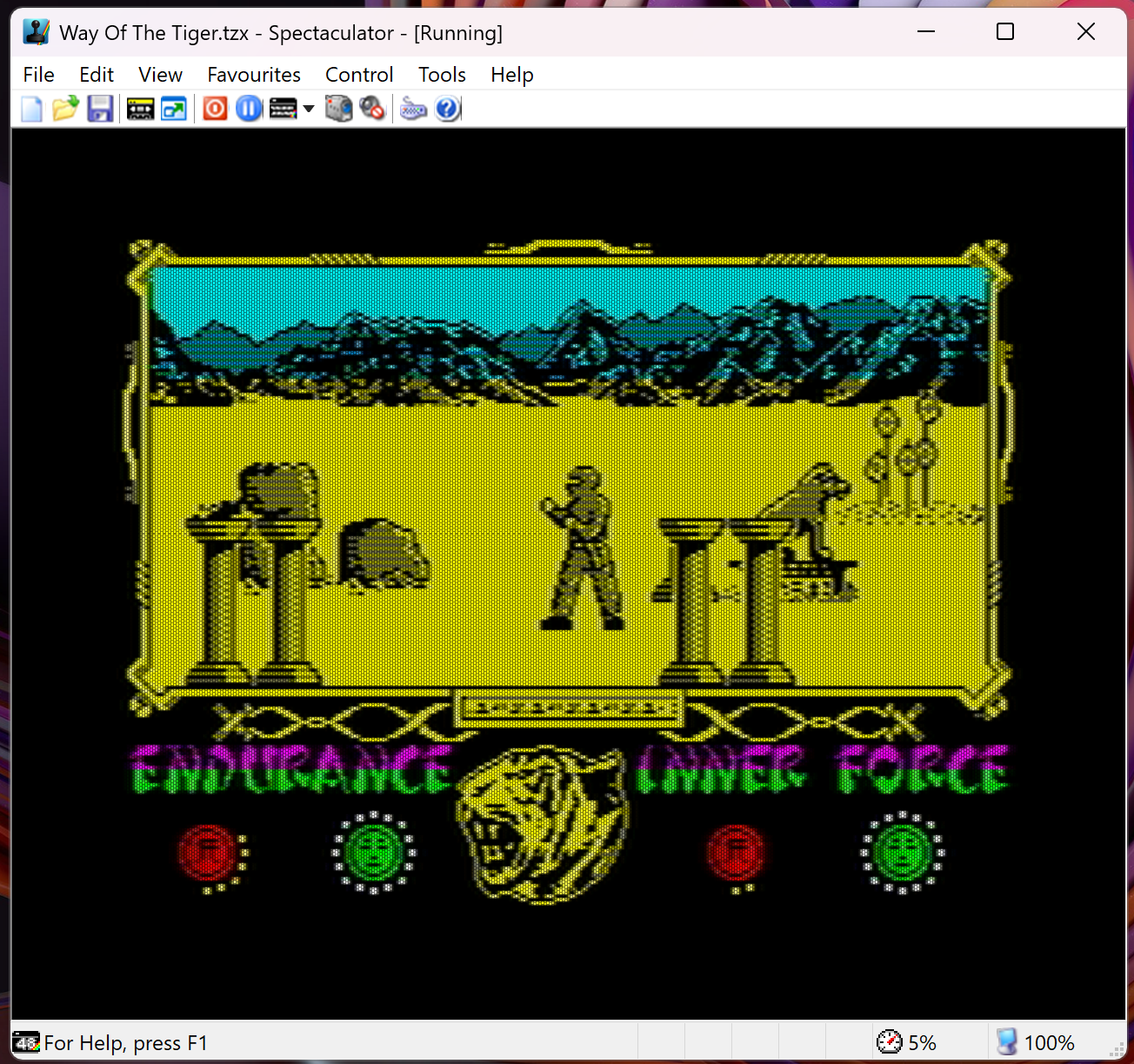
Task: Pause emulation with the blue pause button
Action: point(249,110)
